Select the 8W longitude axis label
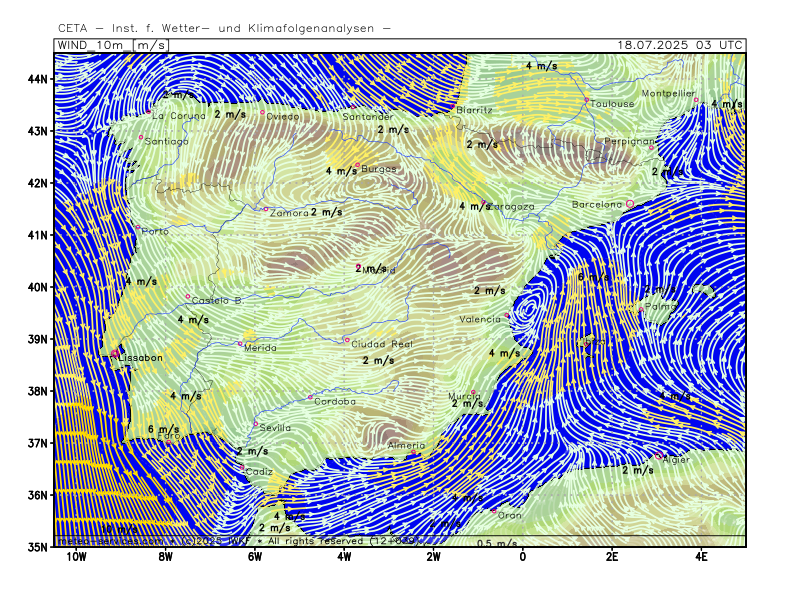Screen dimensions: 800x600 165,557
